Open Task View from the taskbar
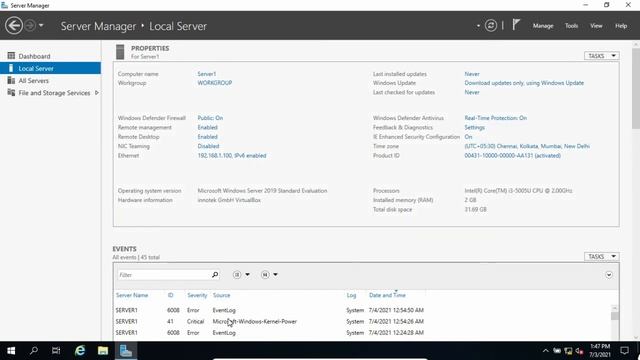Screen dimensions: 640x360 56,351
